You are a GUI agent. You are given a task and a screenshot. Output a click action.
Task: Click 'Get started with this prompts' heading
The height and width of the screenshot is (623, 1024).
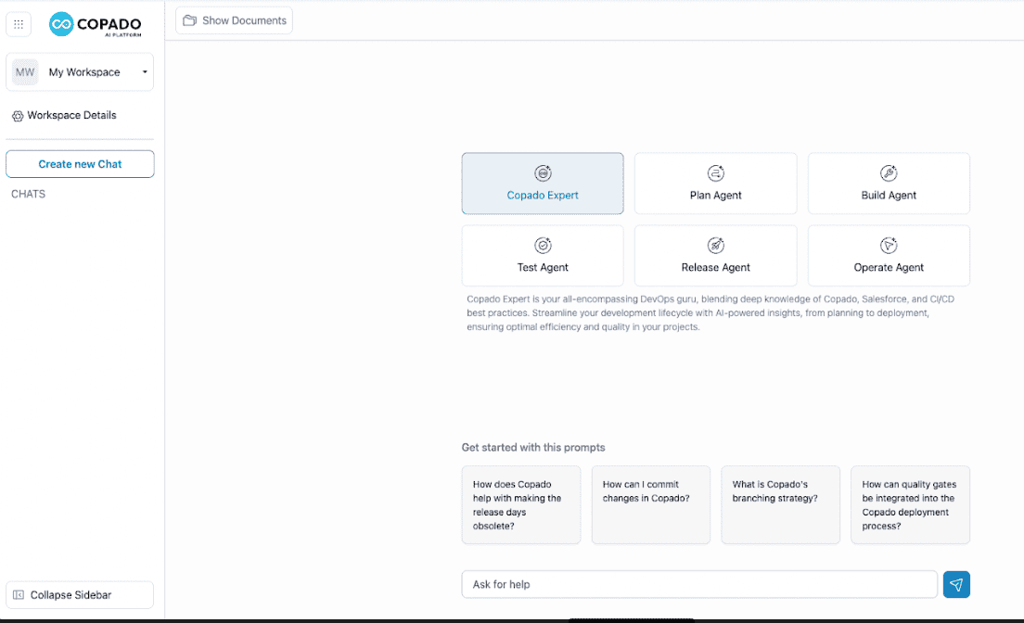(x=533, y=447)
